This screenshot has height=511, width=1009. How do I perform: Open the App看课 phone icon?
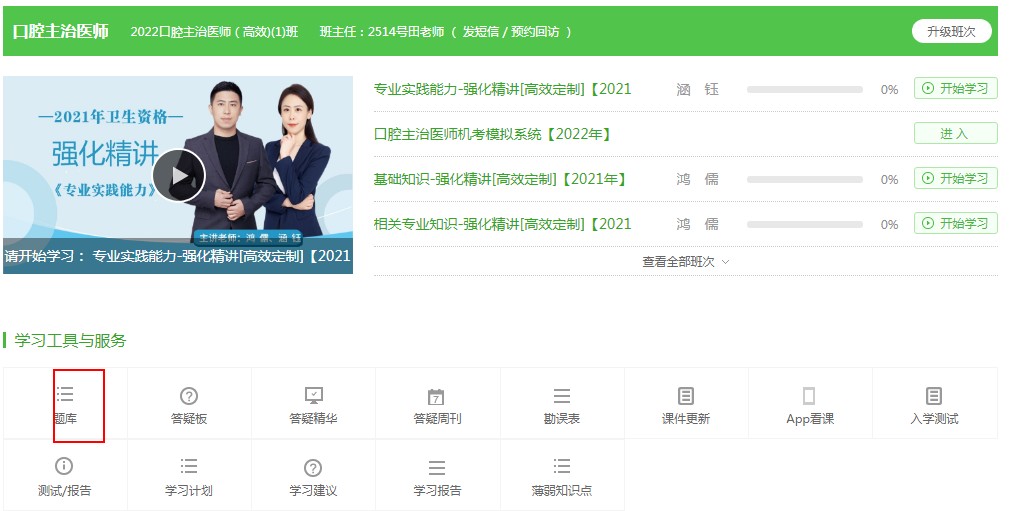coord(809,396)
